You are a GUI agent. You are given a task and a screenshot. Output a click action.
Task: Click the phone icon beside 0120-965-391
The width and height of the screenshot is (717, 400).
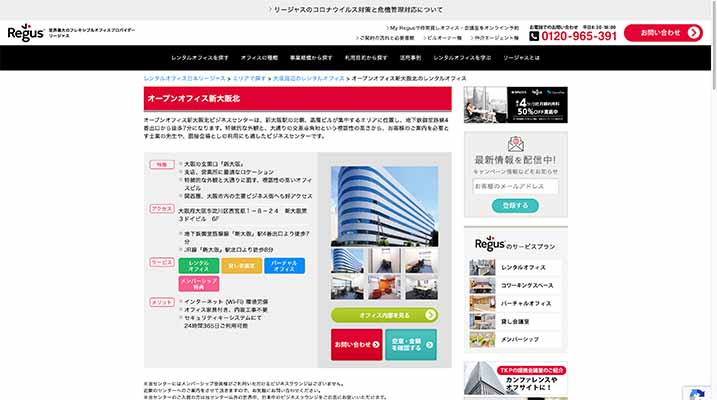(x=534, y=36)
